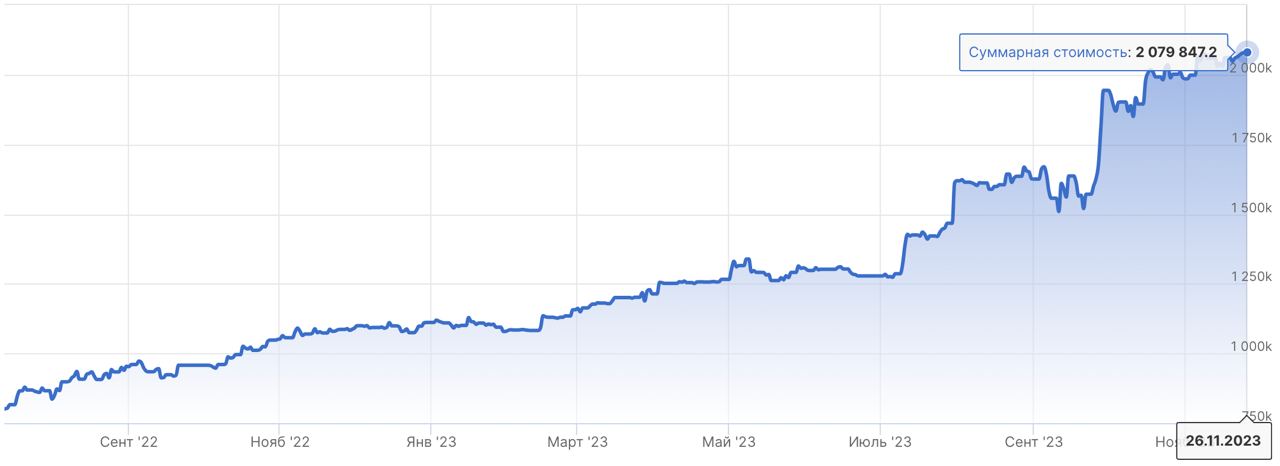Image resolution: width=1280 pixels, height=466 pixels.
Task: Select the Март '23 axis label
Action: tap(577, 441)
